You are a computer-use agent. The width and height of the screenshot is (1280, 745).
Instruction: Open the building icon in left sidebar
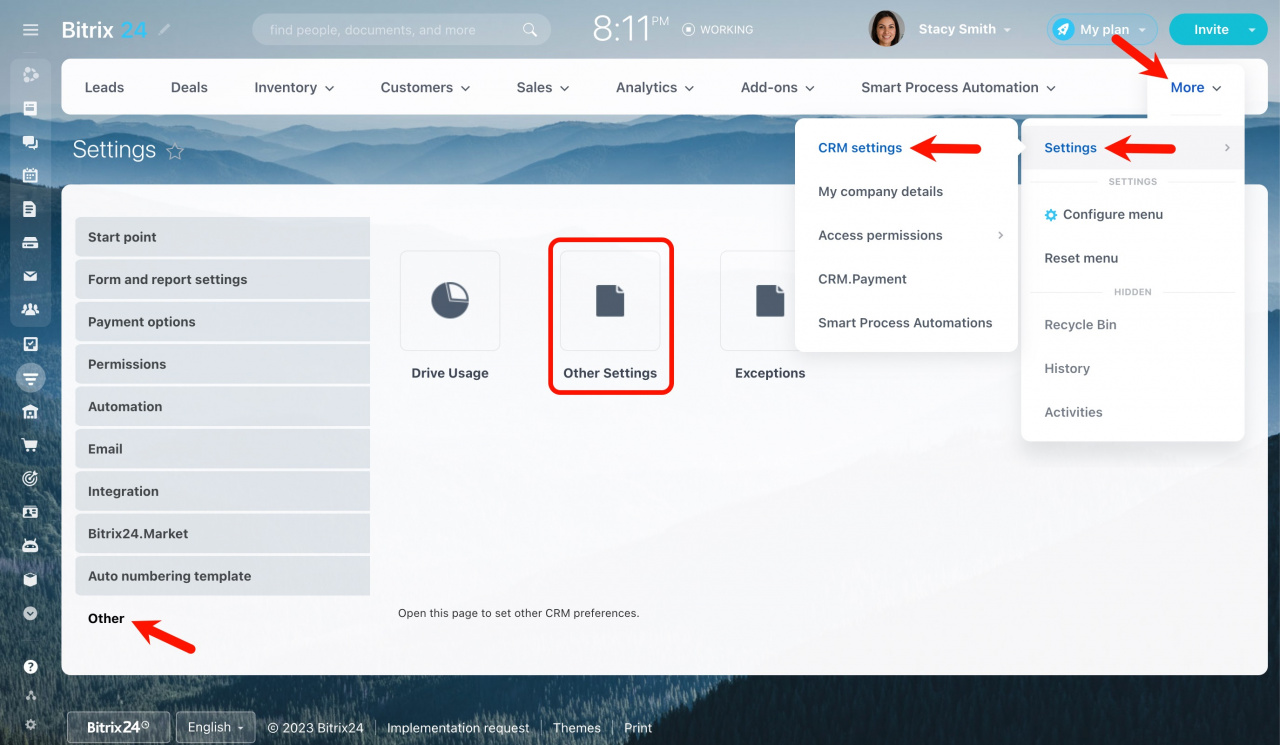(x=31, y=412)
